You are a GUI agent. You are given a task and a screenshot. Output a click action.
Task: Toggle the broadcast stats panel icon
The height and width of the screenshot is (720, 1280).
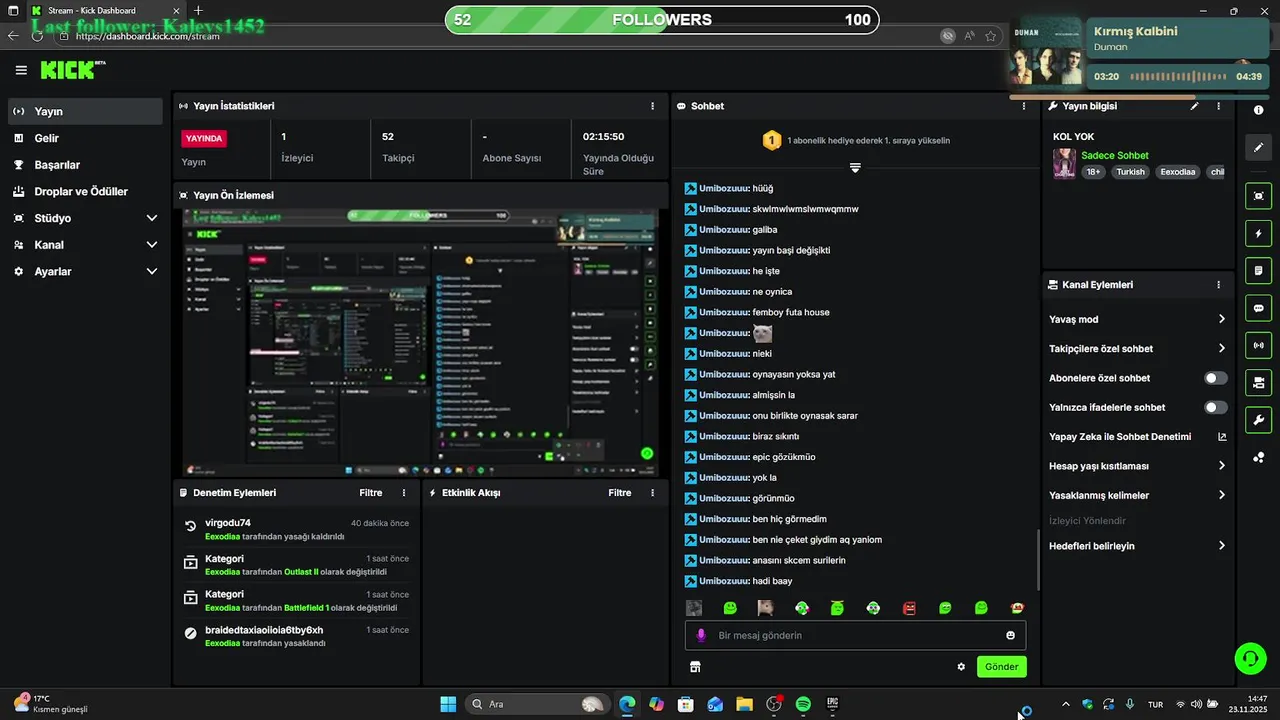(1259, 346)
